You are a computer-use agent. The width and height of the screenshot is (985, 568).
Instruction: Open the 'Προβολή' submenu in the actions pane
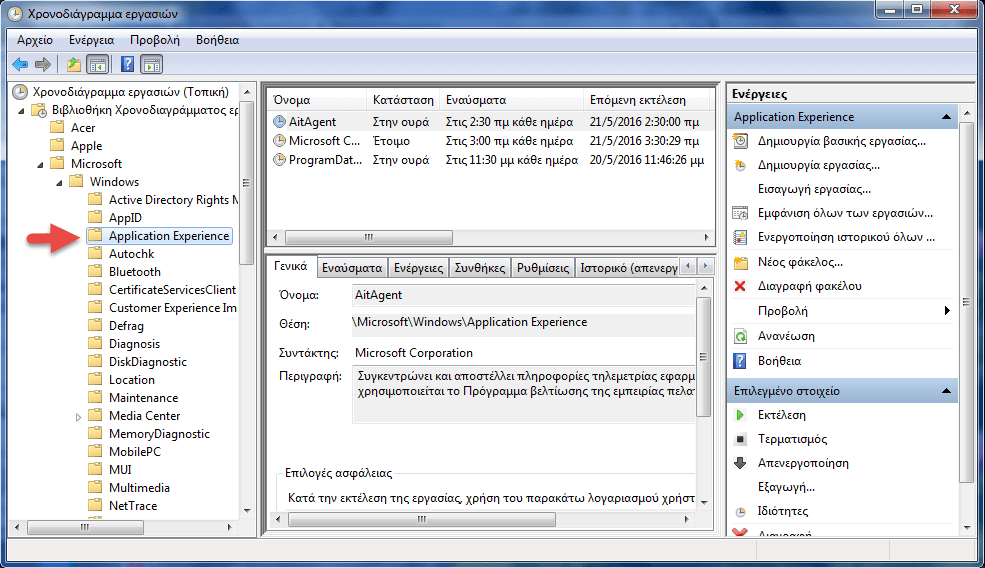[x=947, y=311]
